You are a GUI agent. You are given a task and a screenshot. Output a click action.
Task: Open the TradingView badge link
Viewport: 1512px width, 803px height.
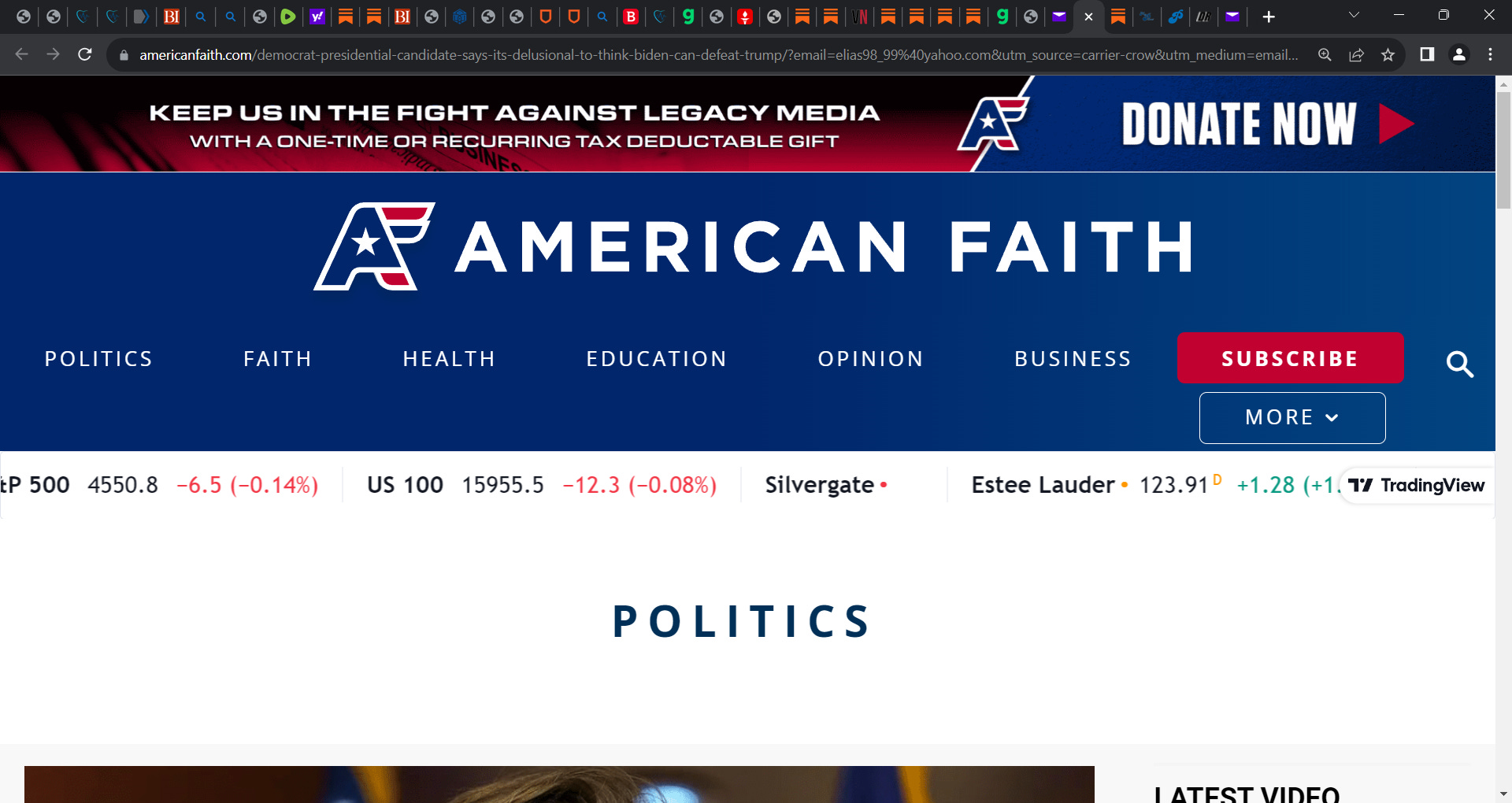[x=1416, y=485]
